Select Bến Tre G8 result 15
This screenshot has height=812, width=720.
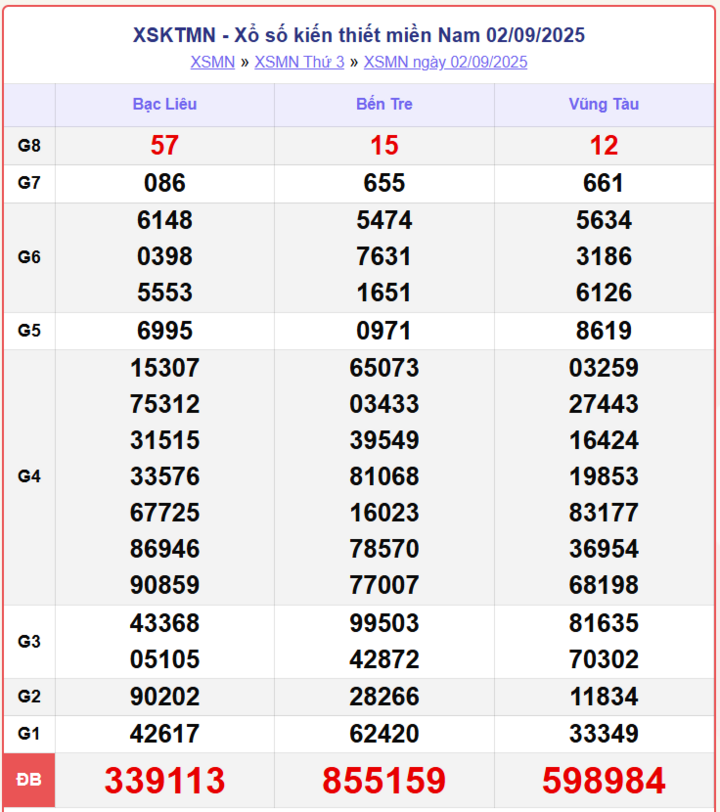[384, 146]
